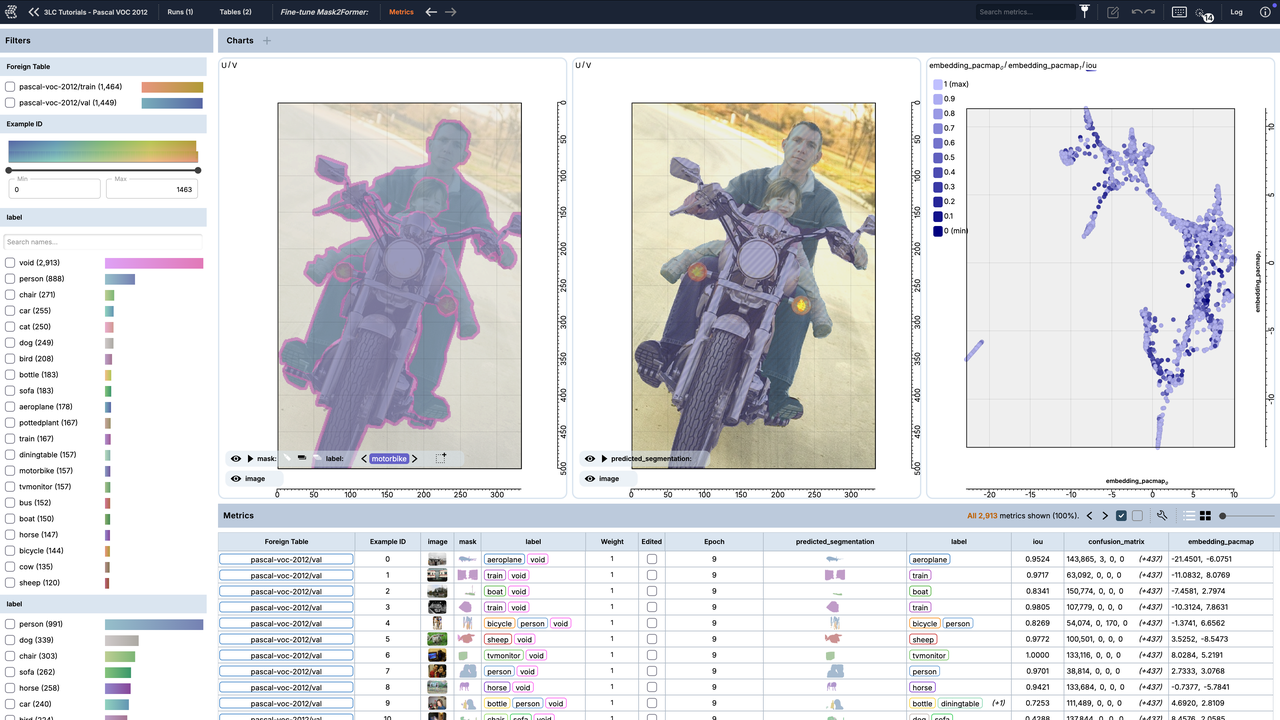The width and height of the screenshot is (1280, 720).
Task: Click the image thumbnail in the Example ID 0 row
Action: tap(437, 560)
